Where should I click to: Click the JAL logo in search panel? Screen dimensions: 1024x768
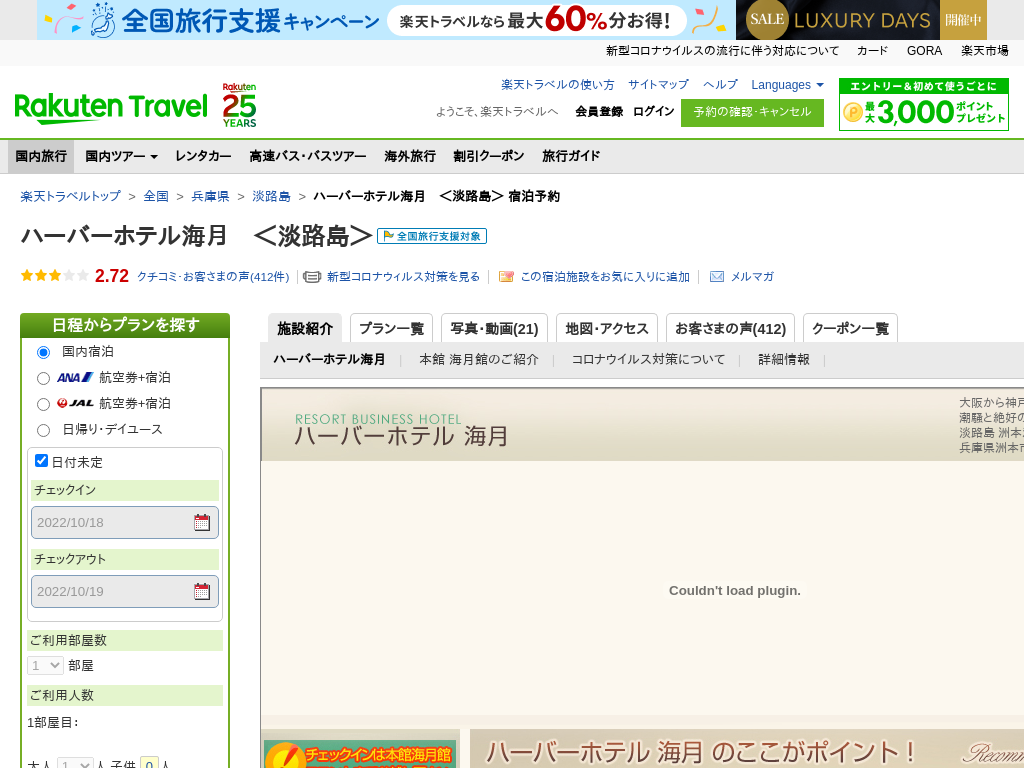75,404
